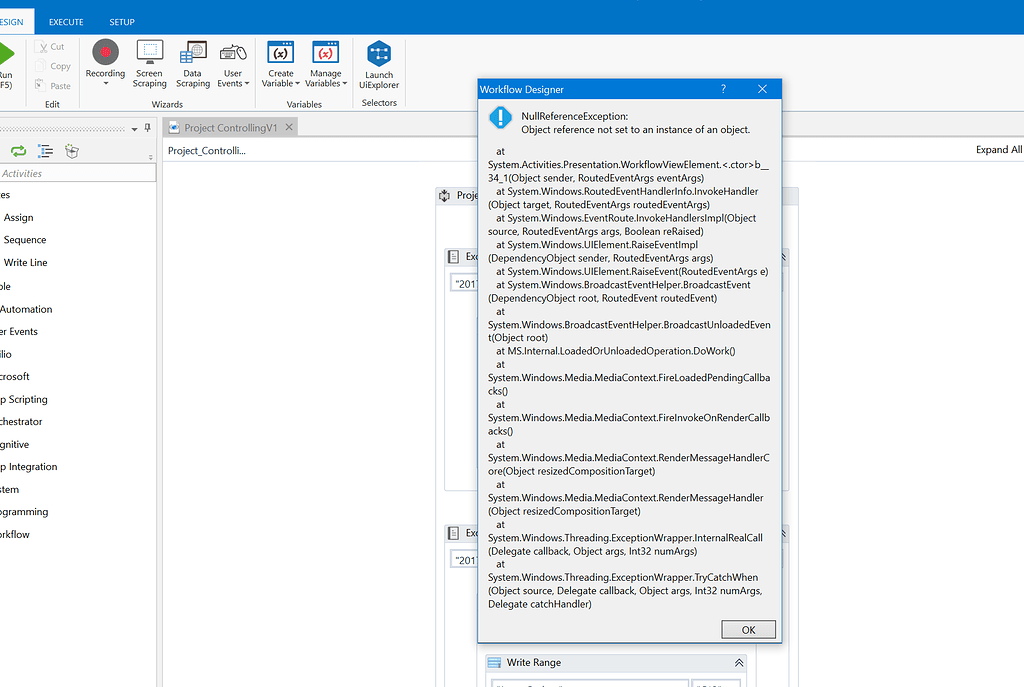Refresh the Activities panel with the green arrows icon
Screen dimensions: 1024x687
point(19,150)
